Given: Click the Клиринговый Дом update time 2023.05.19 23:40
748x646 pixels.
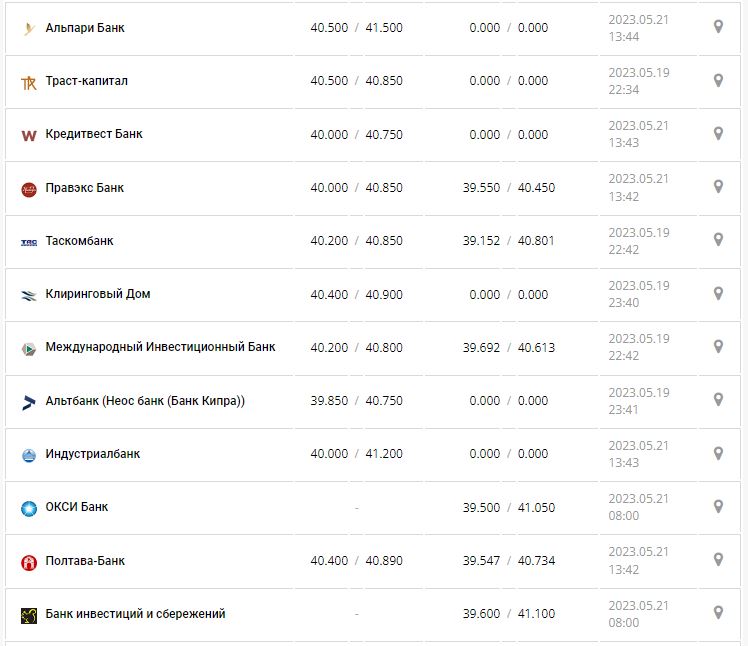Looking at the screenshot, I should pyautogui.click(x=637, y=294).
